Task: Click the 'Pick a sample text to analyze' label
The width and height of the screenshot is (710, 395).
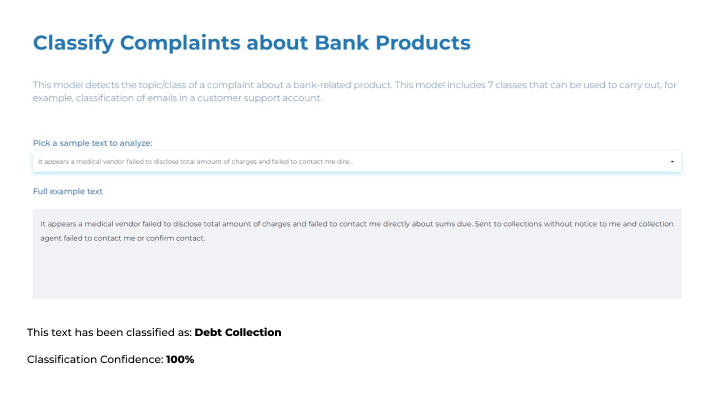Action: click(x=92, y=143)
